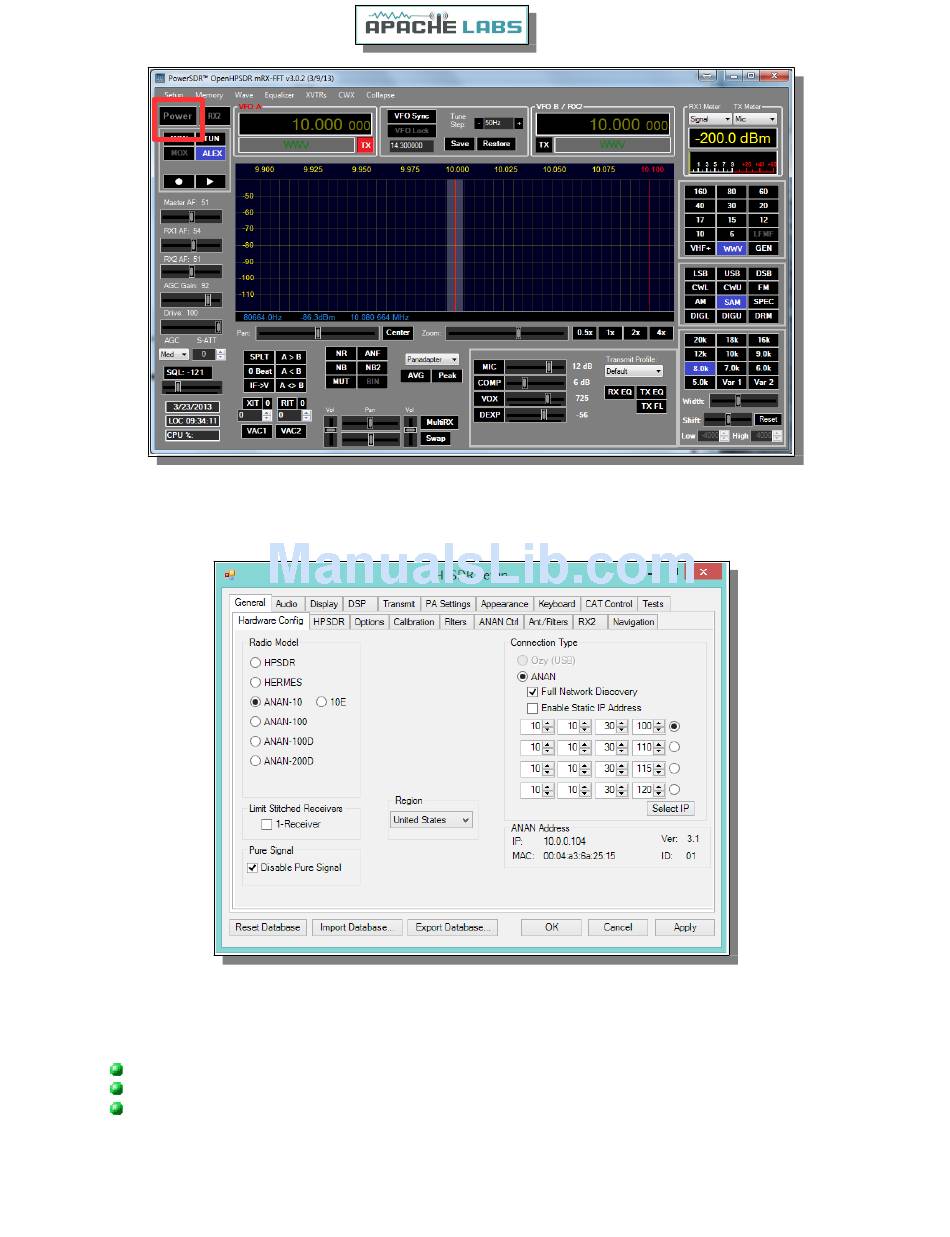Click the Restore button

[x=496, y=144]
